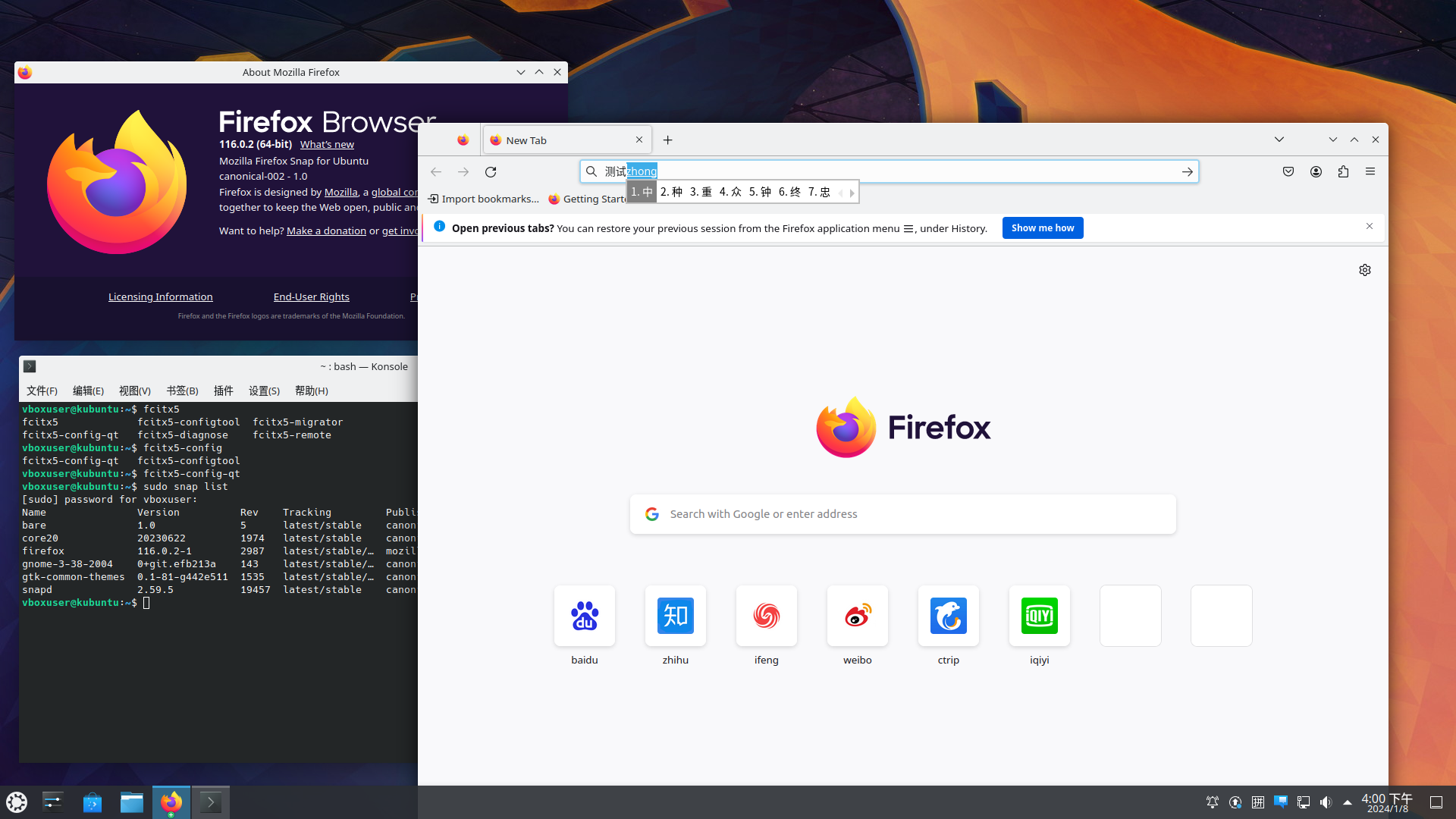This screenshot has height=819, width=1456.
Task: Choose IME candidate 4 众
Action: tap(730, 193)
